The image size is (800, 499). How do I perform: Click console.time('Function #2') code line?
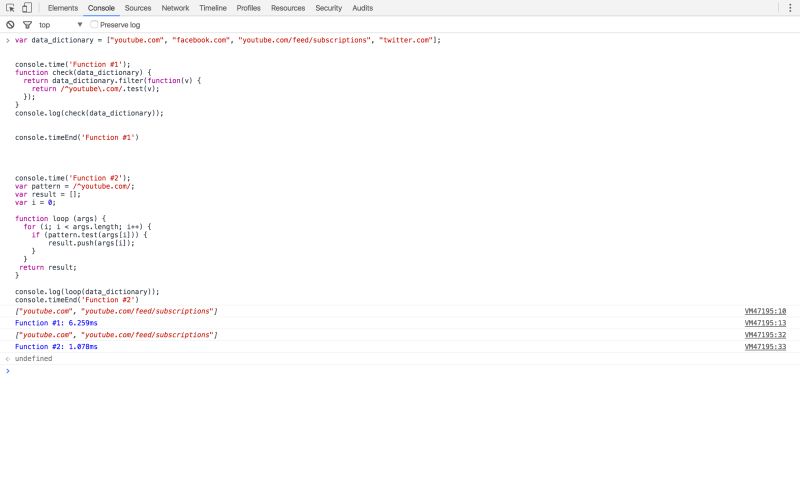[x=72, y=178]
